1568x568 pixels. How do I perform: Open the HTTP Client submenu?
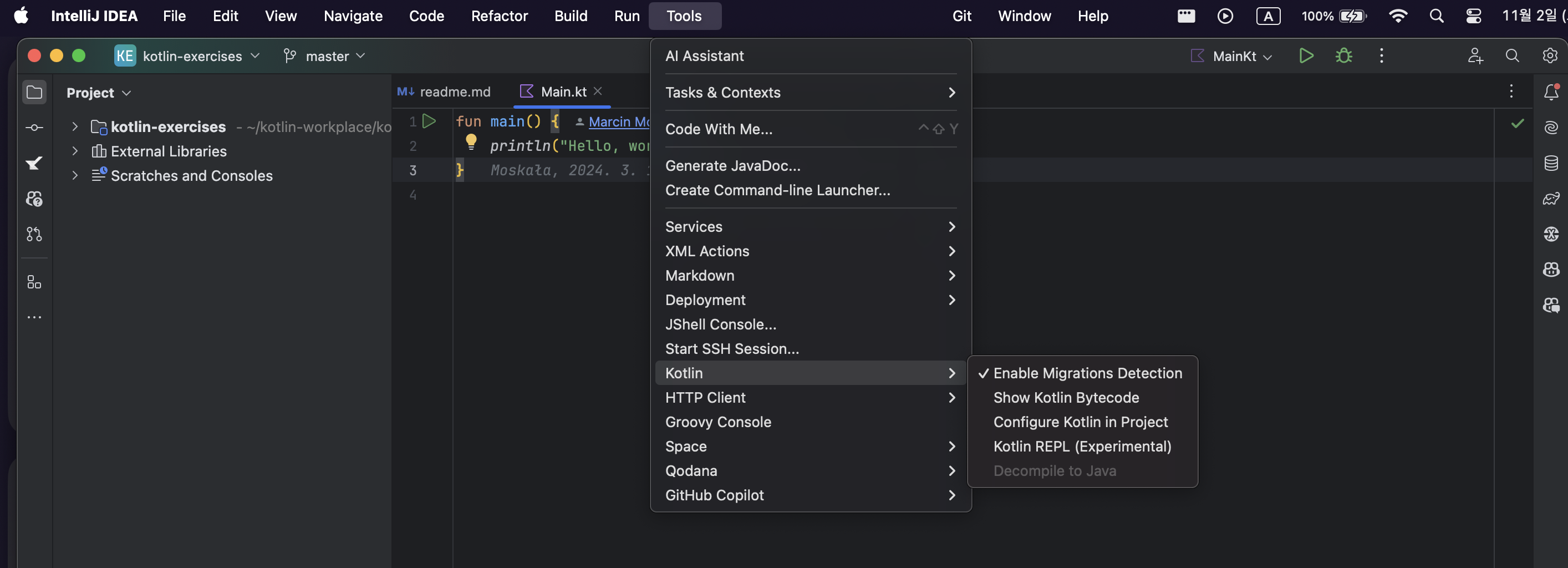pyautogui.click(x=810, y=398)
